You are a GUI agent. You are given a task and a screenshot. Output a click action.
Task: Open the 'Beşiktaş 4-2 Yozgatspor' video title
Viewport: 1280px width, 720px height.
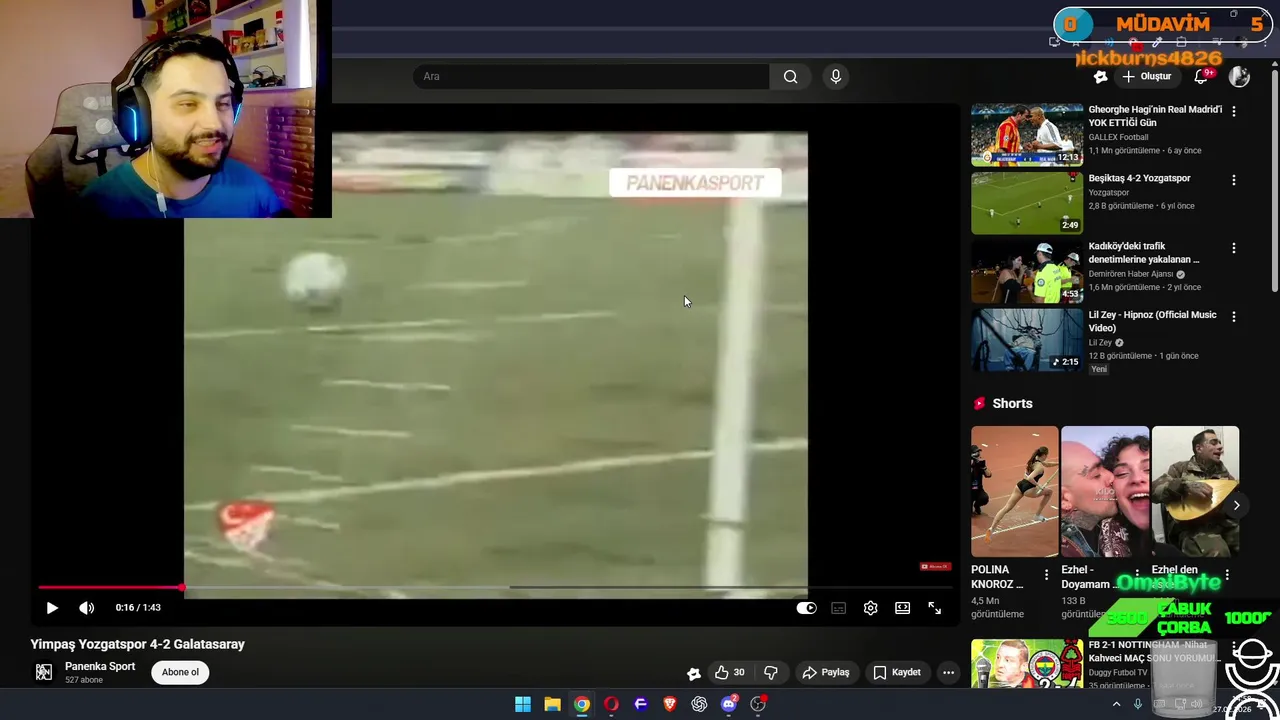(x=1140, y=178)
